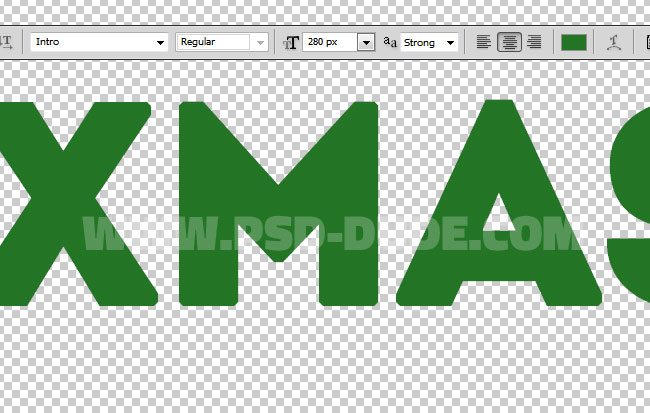
Task: Open the Regular font style dropdown
Action: (x=260, y=42)
